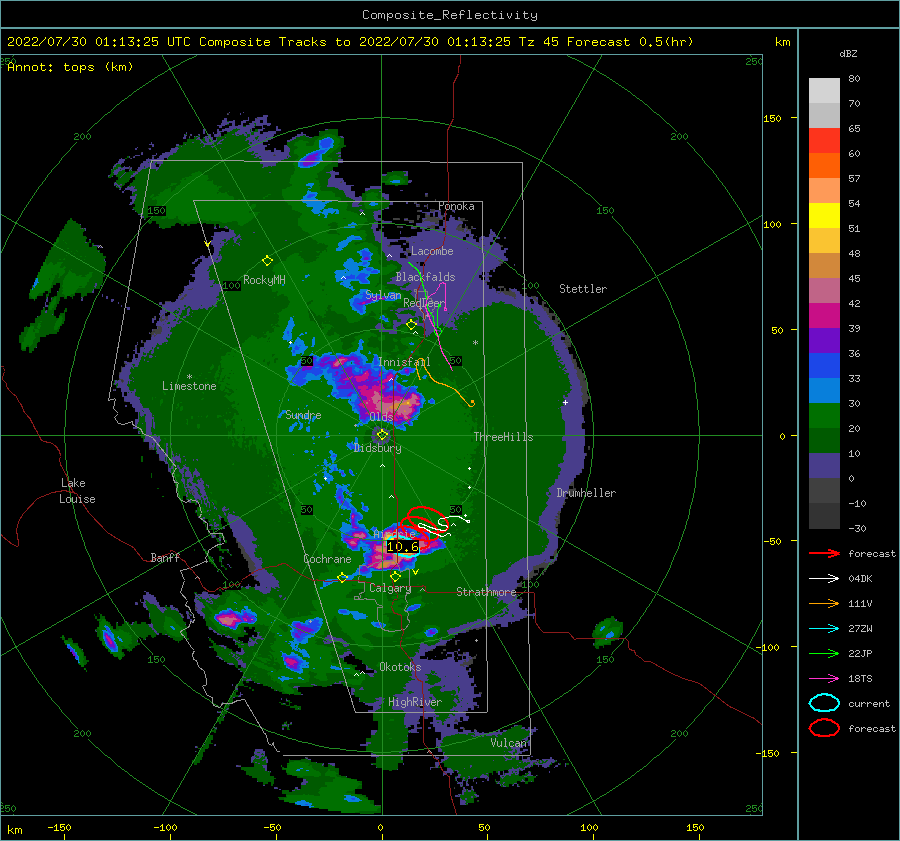Click the UTC Composite Tracks timestamp header

350,42
